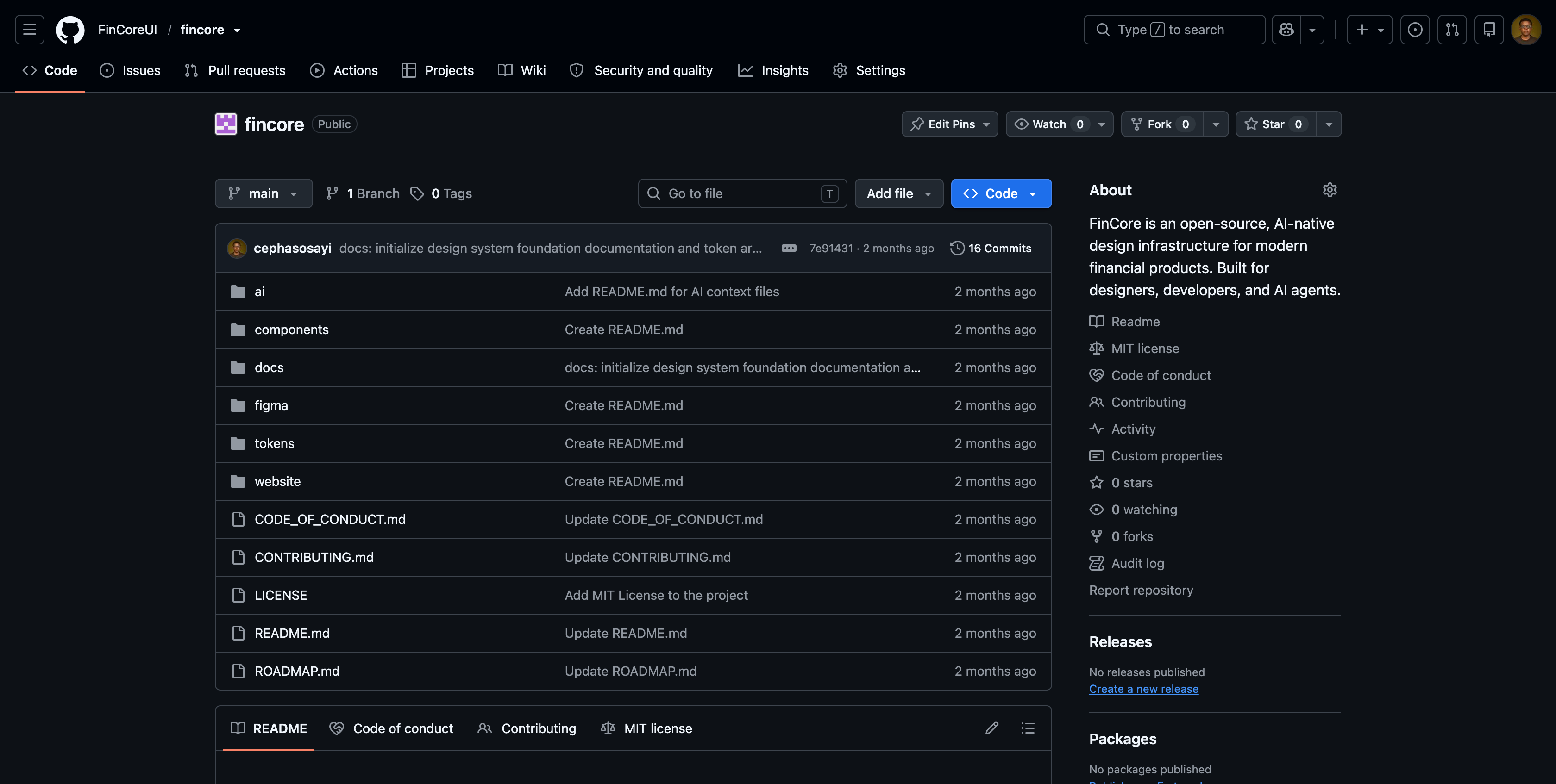The width and height of the screenshot is (1556, 784).
Task: View 16 Commits history
Action: (x=991, y=248)
